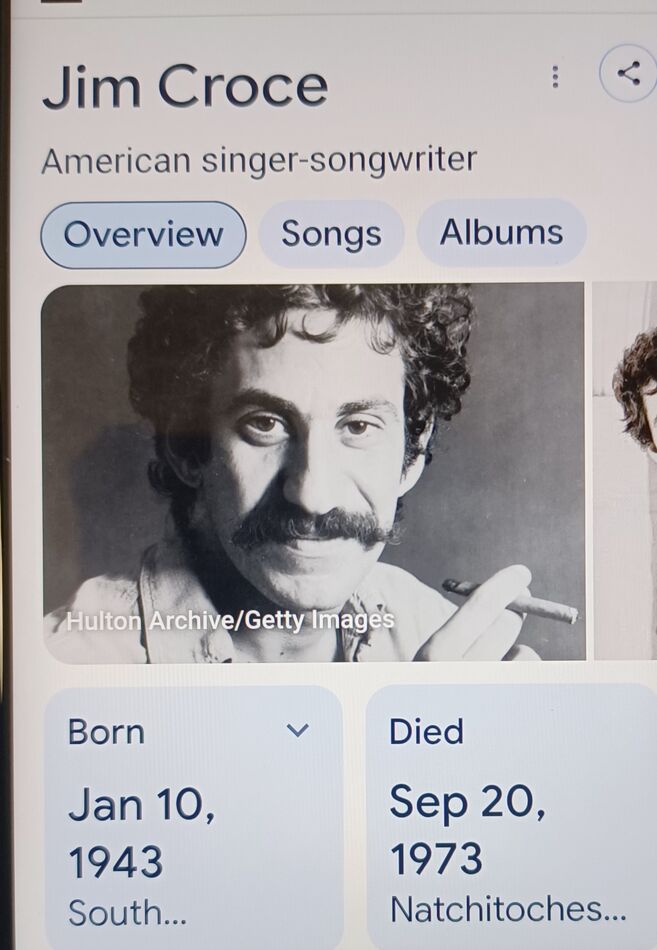
Task: Open the truncated South... birthplace text
Action: 127,913
